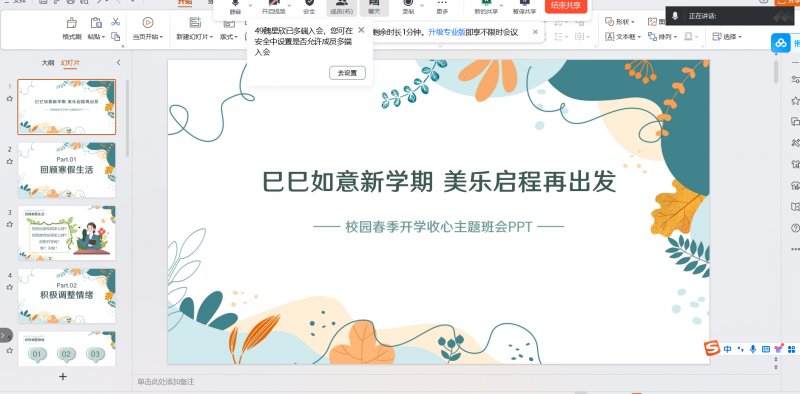Click the 去设置 button in notification

click(x=347, y=73)
